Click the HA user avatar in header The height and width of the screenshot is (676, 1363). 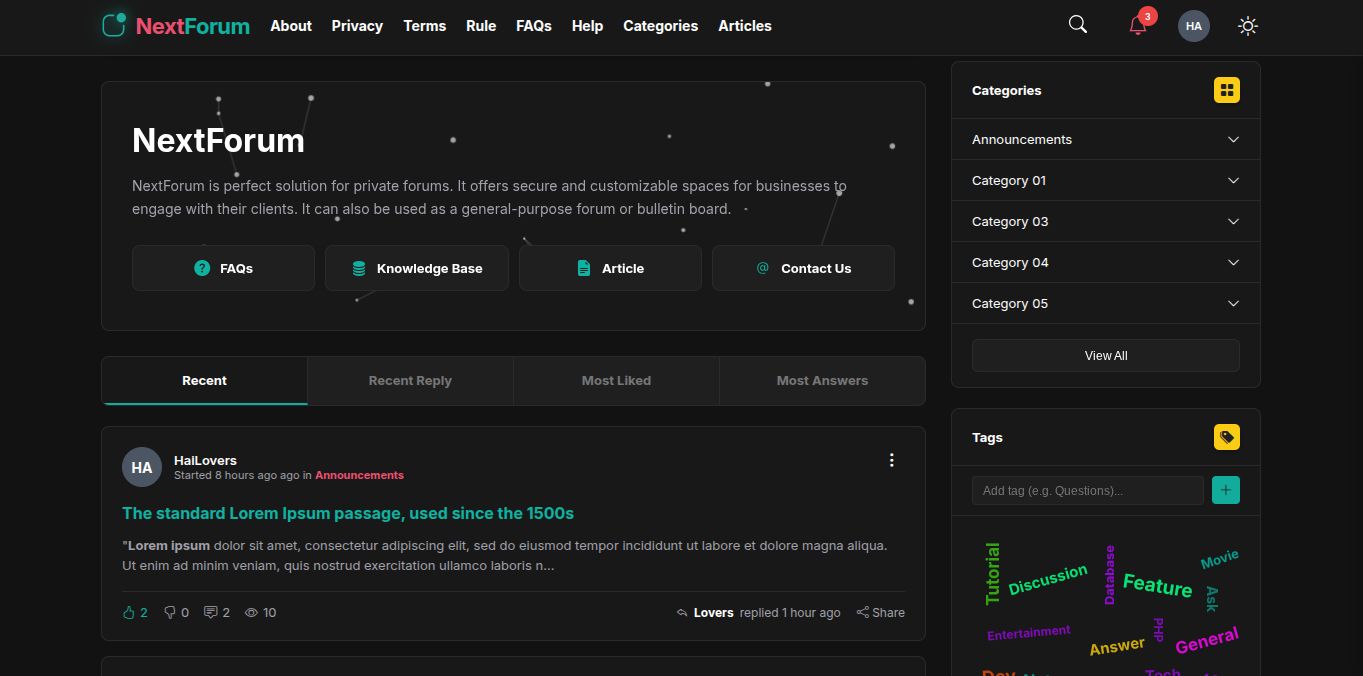[1193, 26]
